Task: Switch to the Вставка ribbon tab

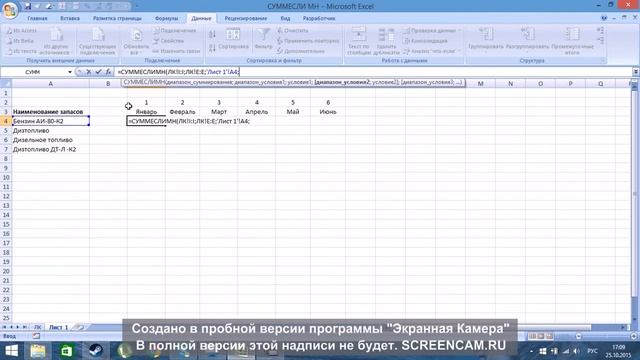Action: (x=70, y=18)
